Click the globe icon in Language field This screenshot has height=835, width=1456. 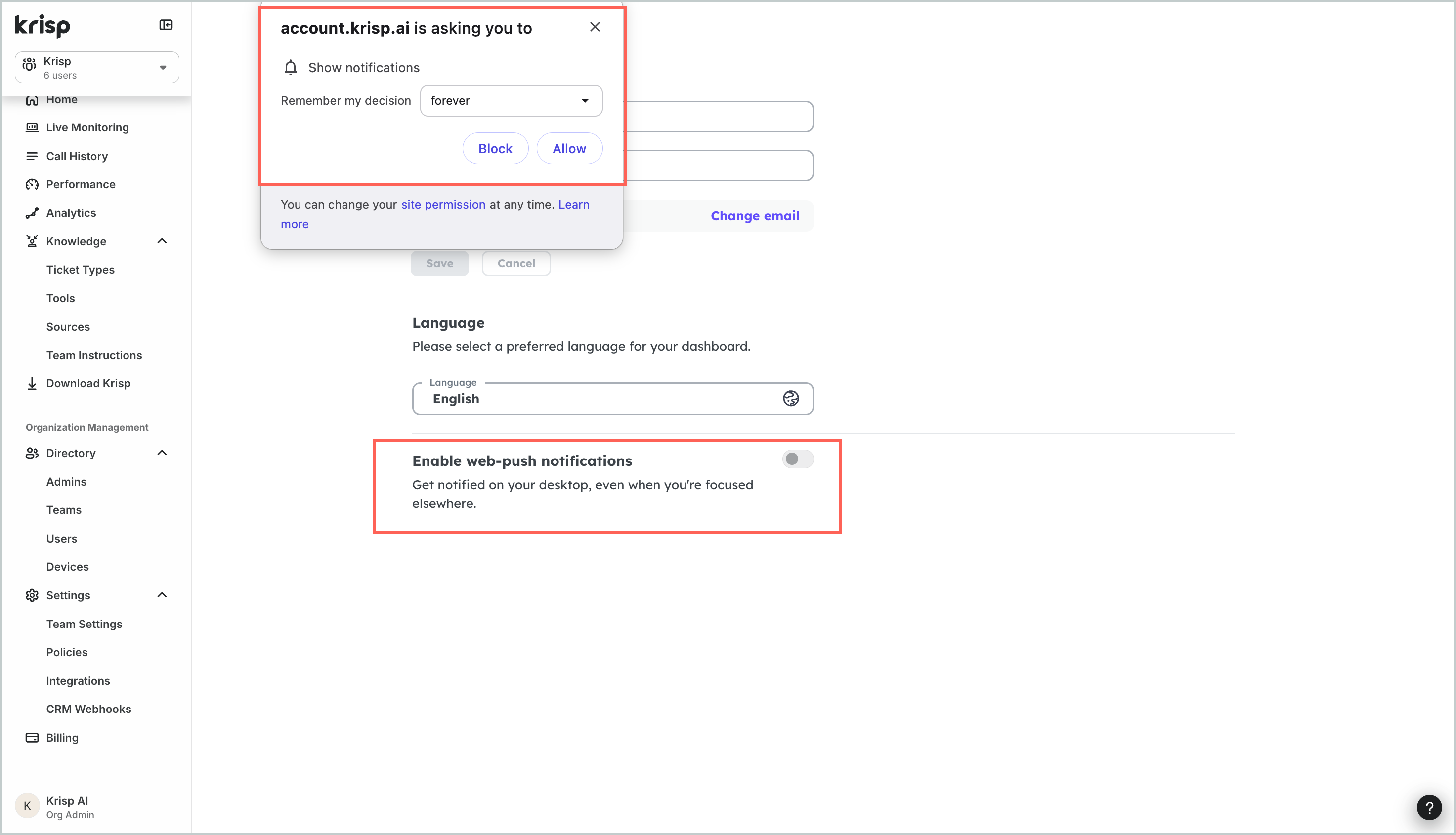[x=791, y=399]
